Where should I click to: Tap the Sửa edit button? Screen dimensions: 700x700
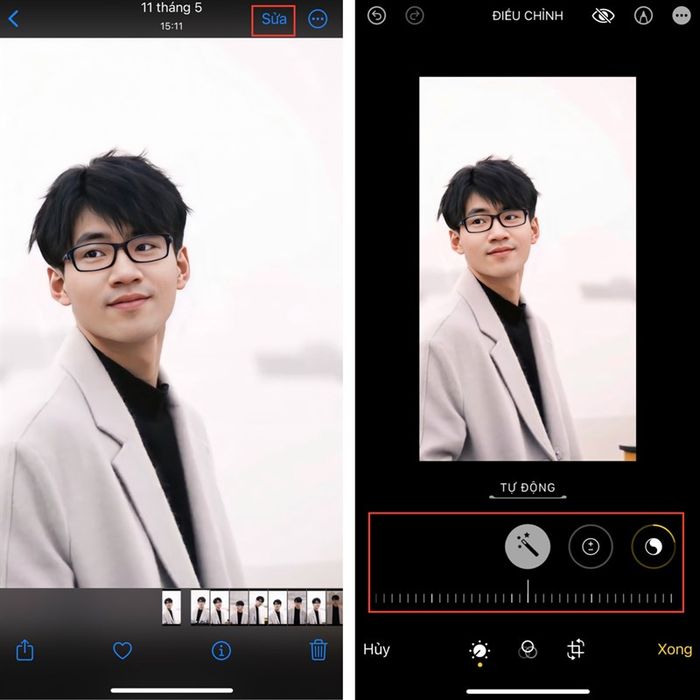tap(273, 19)
